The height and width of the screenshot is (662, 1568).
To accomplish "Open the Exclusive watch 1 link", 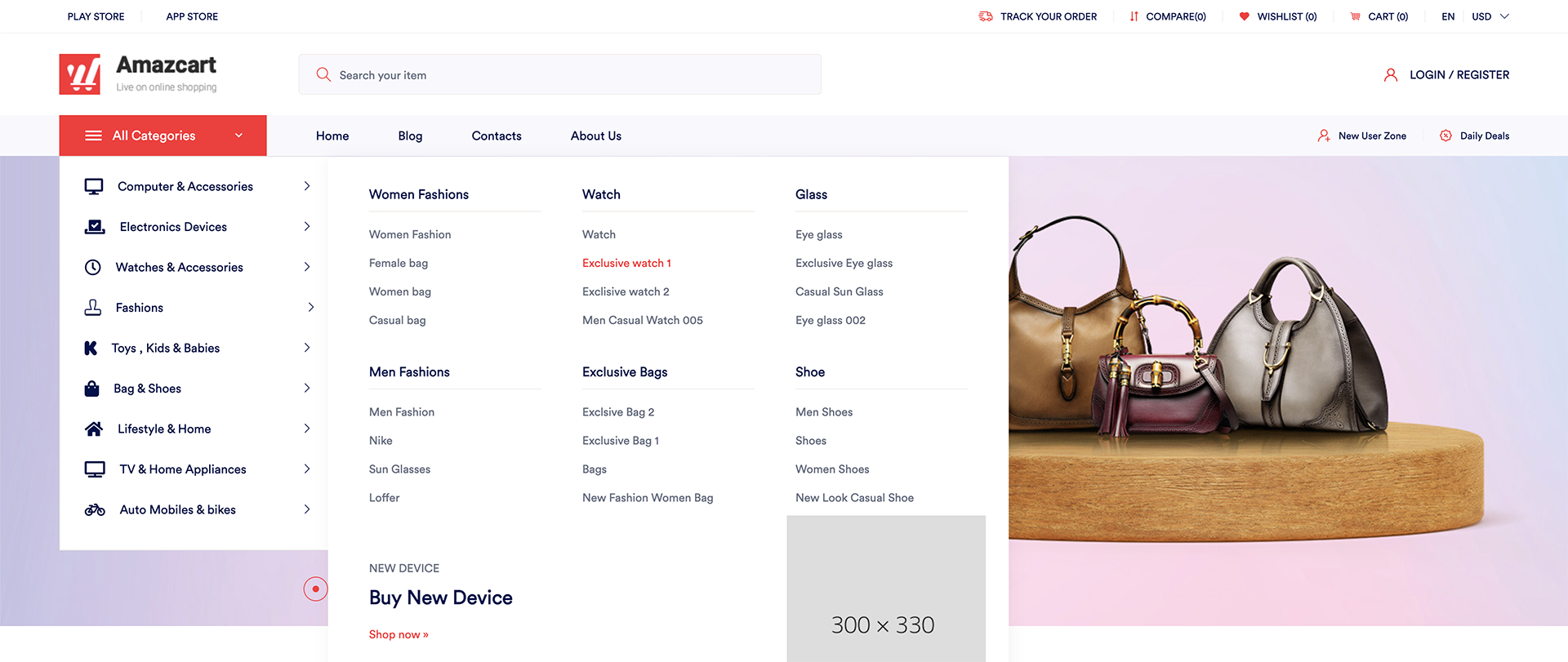I will pyautogui.click(x=626, y=263).
